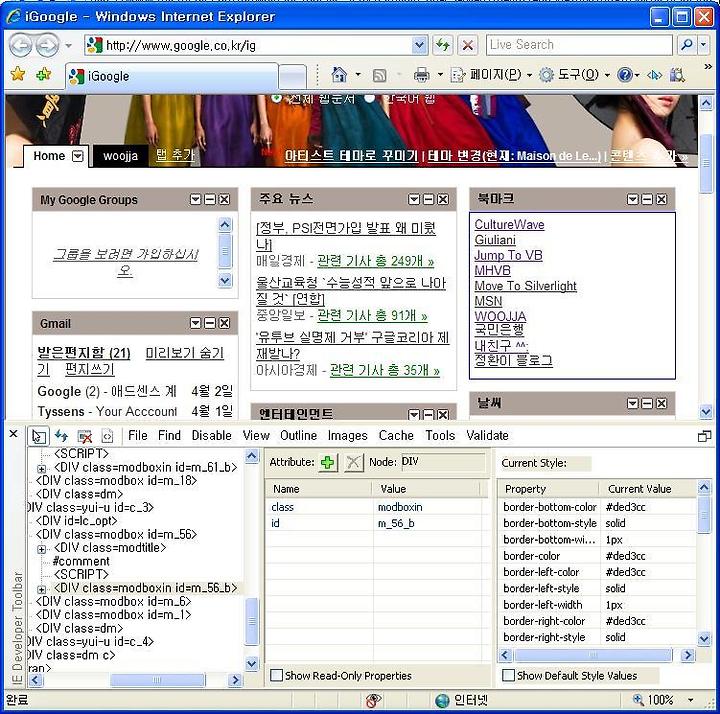Screen dimensions: 720x714
Task: Click the source view icon in Developer Toolbar
Action: pyautogui.click(x=107, y=435)
